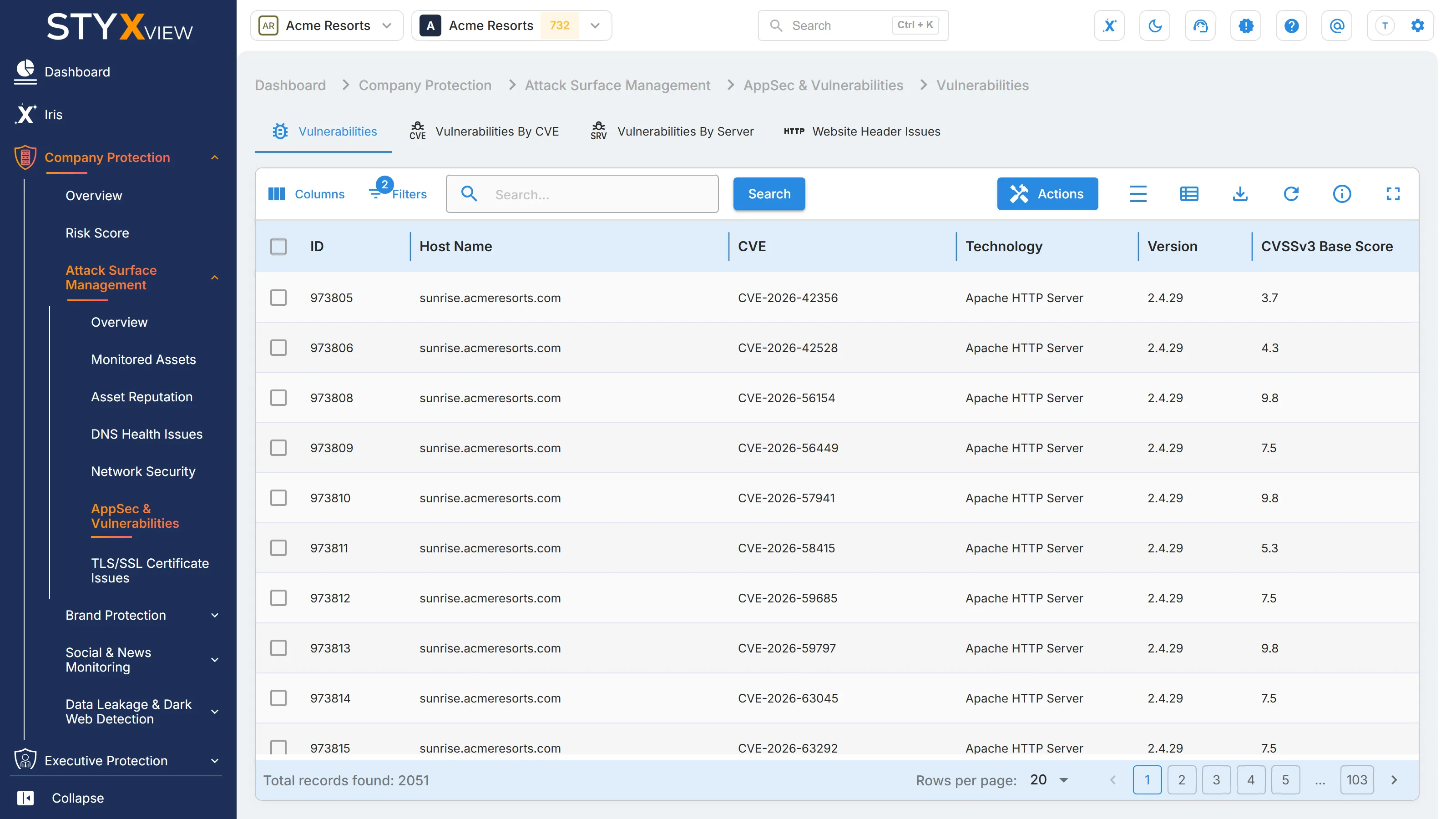The image size is (1456, 819).
Task: Toggle the select-all header checkbox
Action: pos(278,247)
